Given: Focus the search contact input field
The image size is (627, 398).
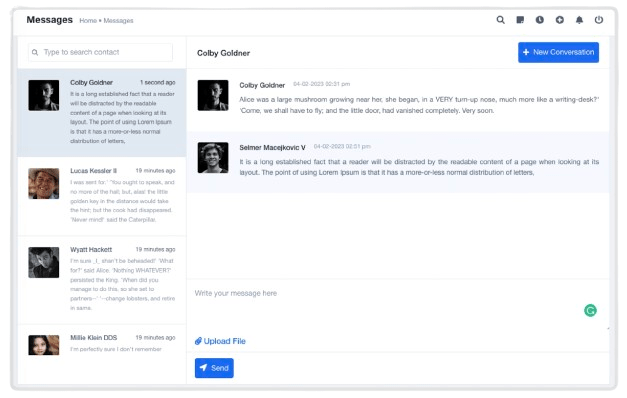Looking at the screenshot, I should coord(100,52).
